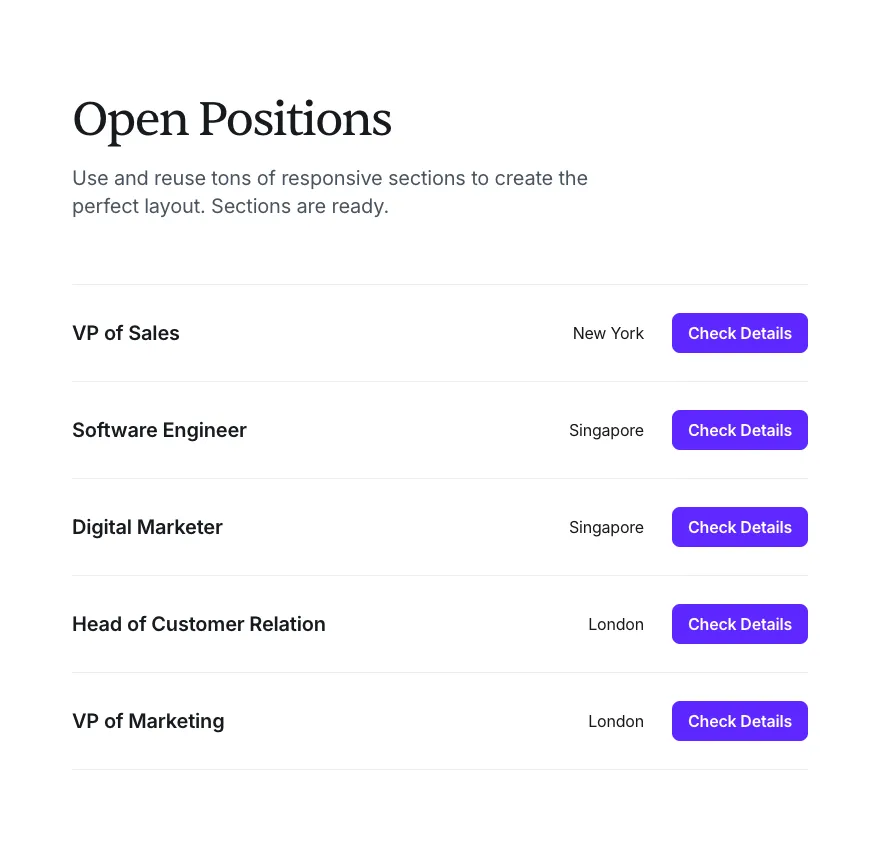
Task: Click the VP of Marketing title
Action: 148,721
